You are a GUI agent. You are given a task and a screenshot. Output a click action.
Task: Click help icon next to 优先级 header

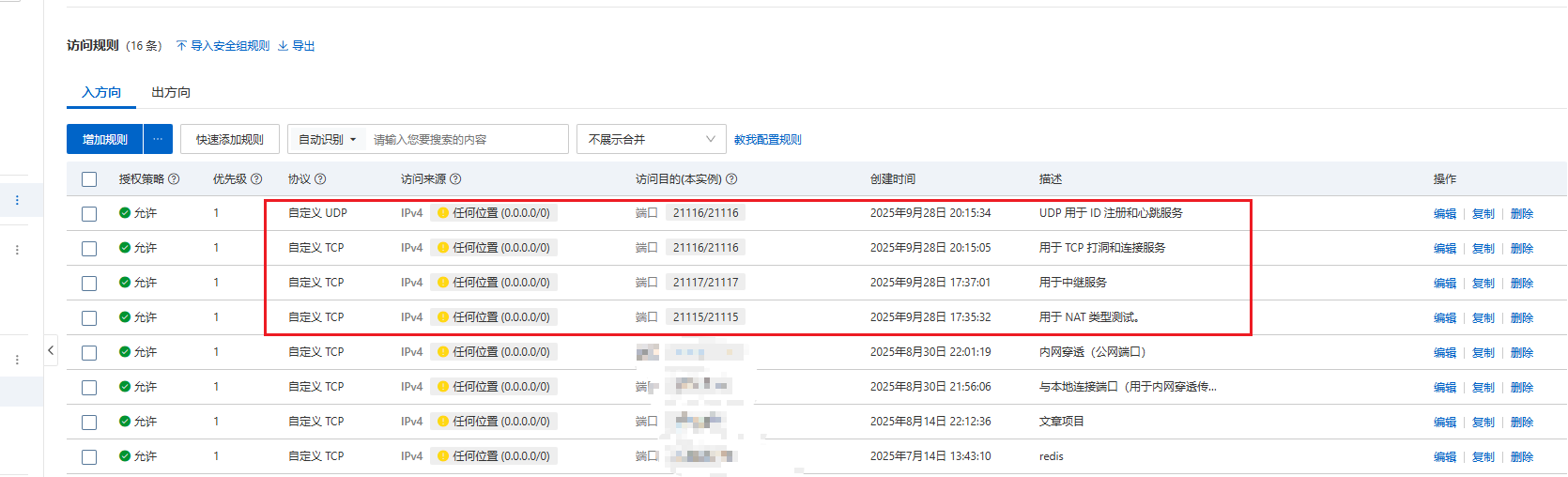[x=256, y=179]
